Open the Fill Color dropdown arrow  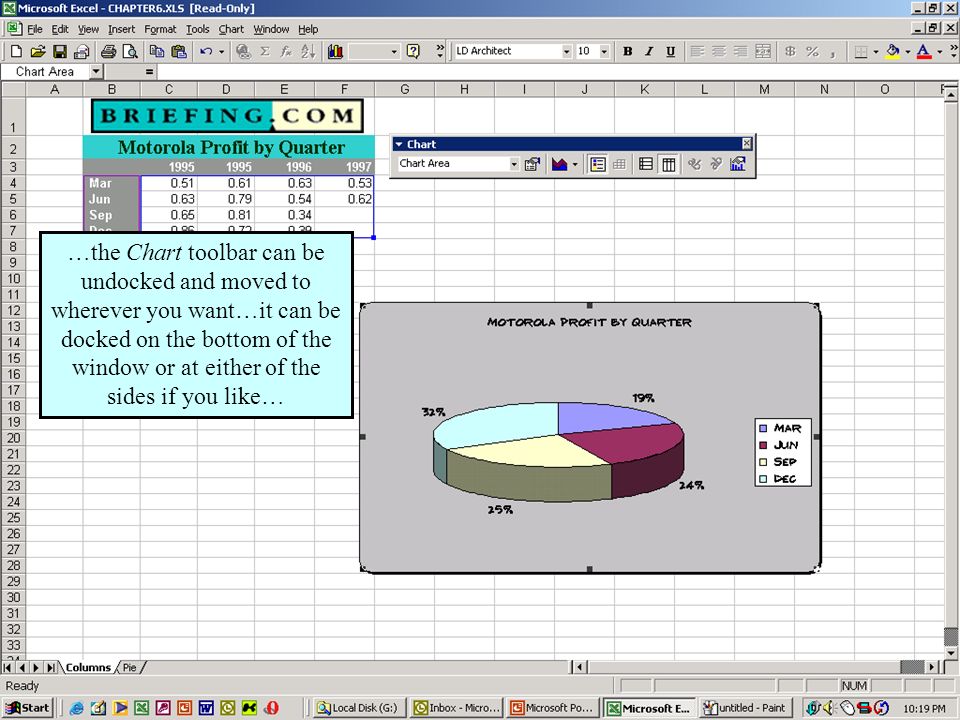point(907,51)
